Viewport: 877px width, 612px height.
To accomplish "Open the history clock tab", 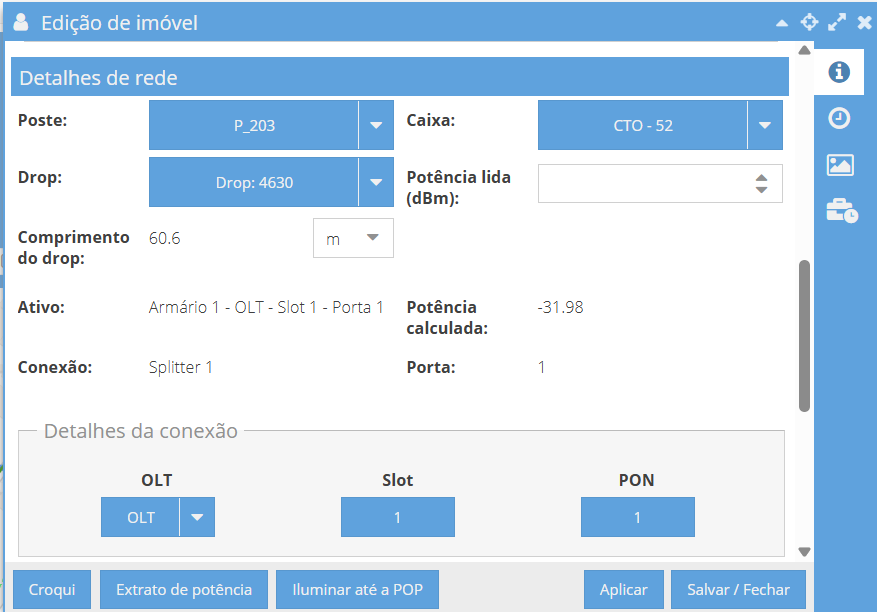I will (839, 118).
